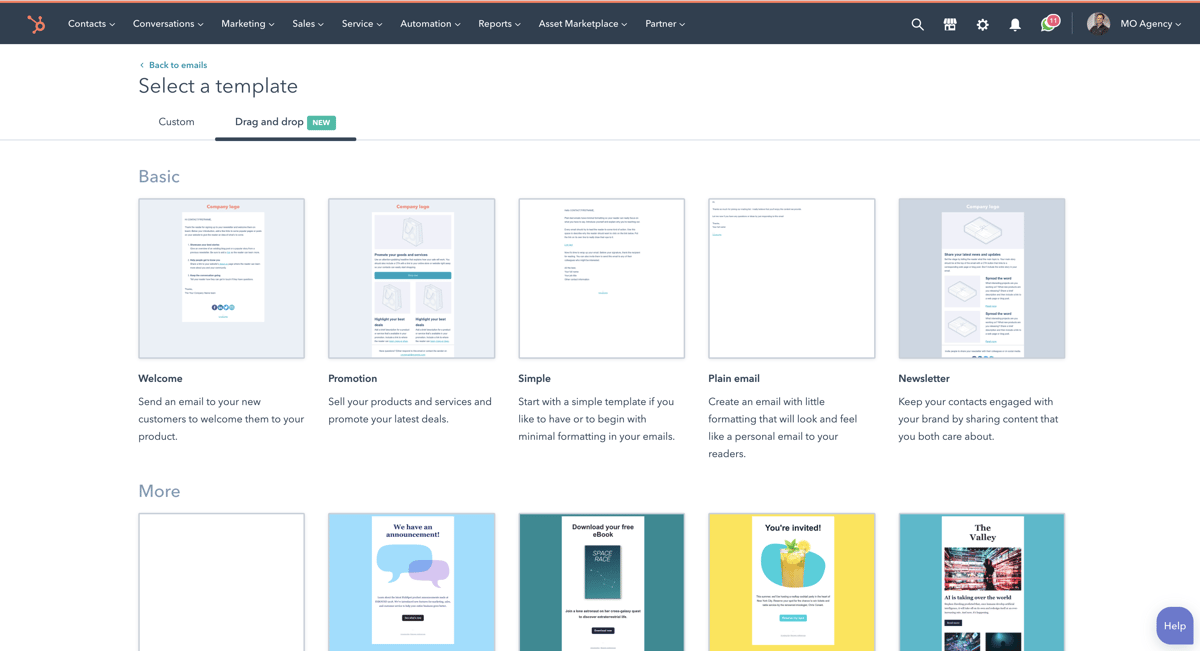The width and height of the screenshot is (1200, 651).
Task: Click the NEW badge on Drag and drop
Action: click(x=321, y=122)
